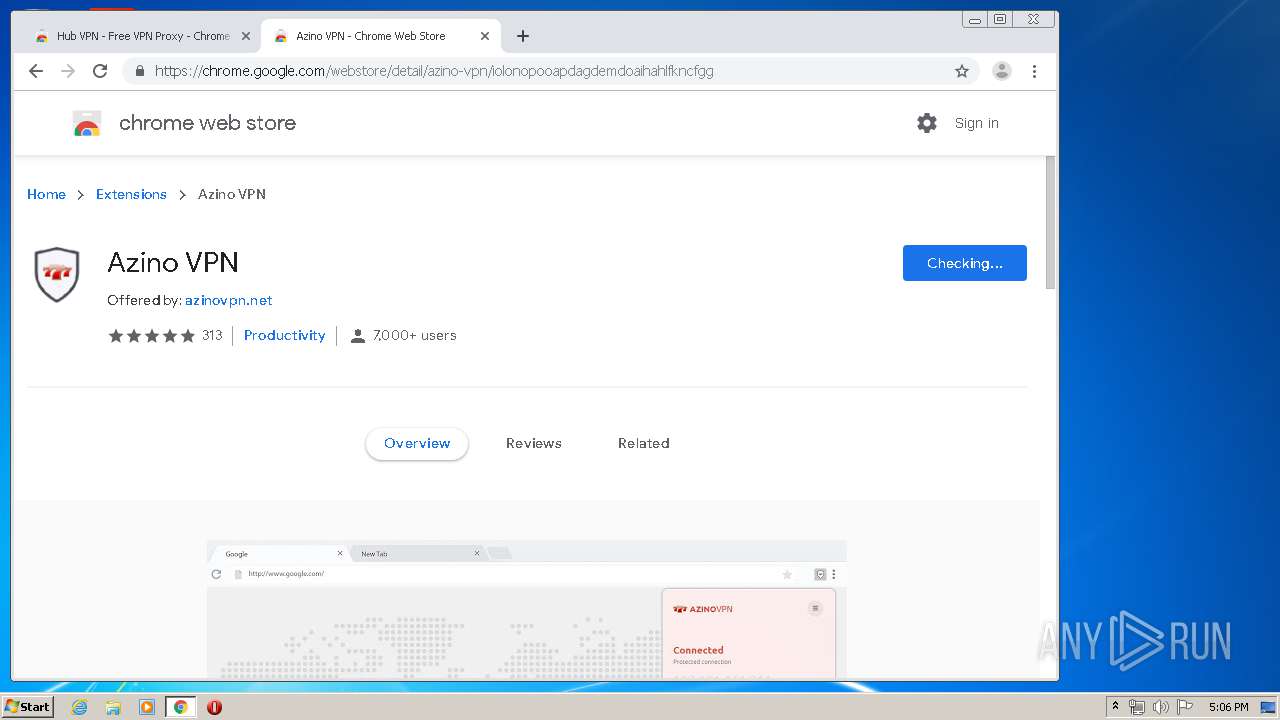This screenshot has width=1280, height=720.
Task: Click the Opera taskbar icon
Action: (214, 707)
